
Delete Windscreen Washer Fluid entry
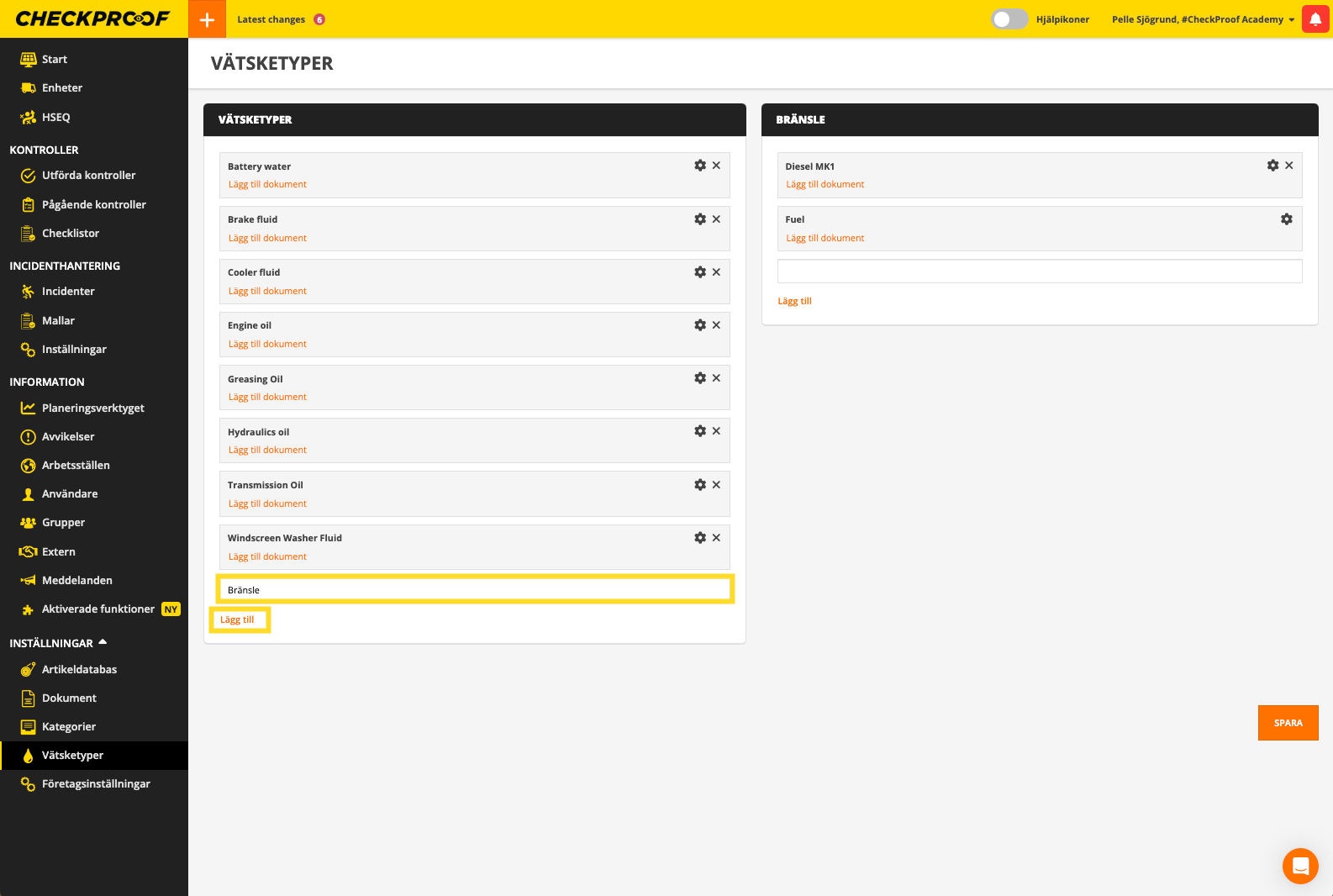coord(716,538)
